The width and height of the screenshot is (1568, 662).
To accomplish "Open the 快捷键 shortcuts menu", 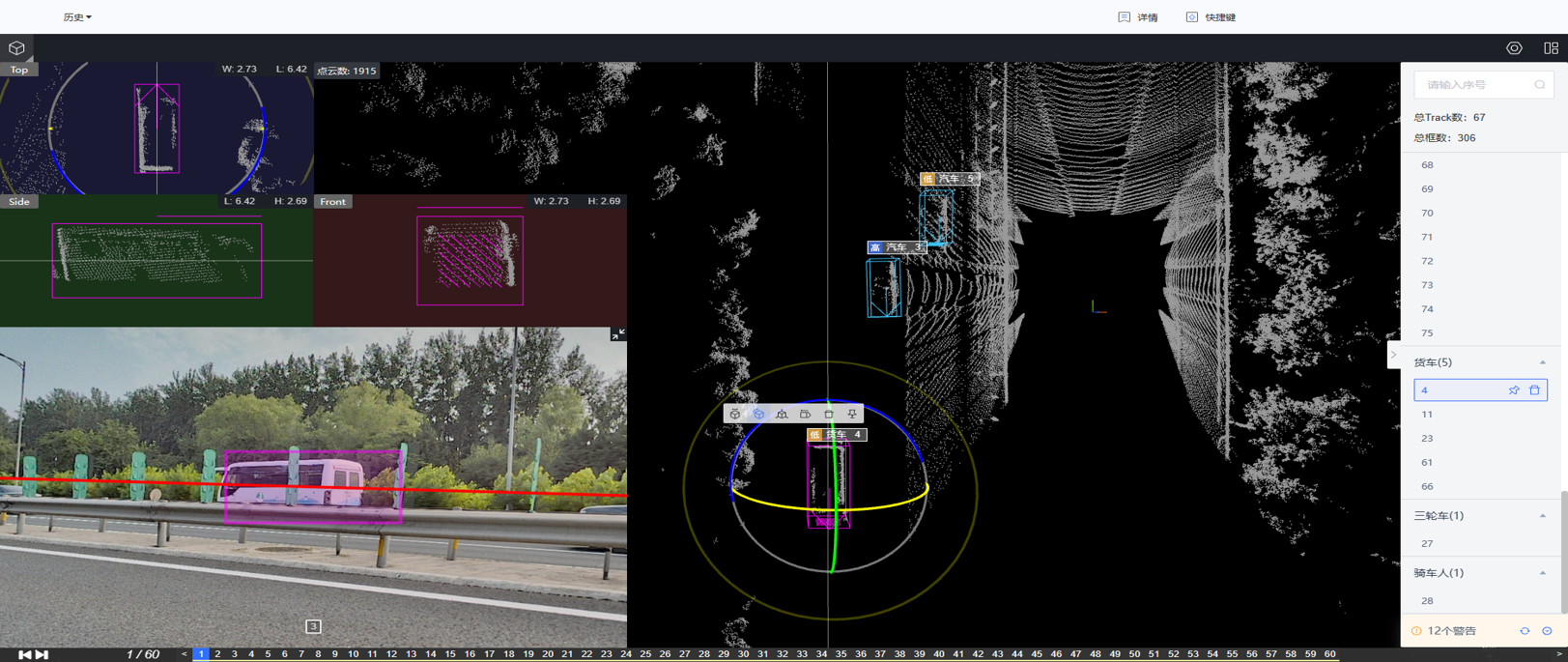I will 1212,17.
